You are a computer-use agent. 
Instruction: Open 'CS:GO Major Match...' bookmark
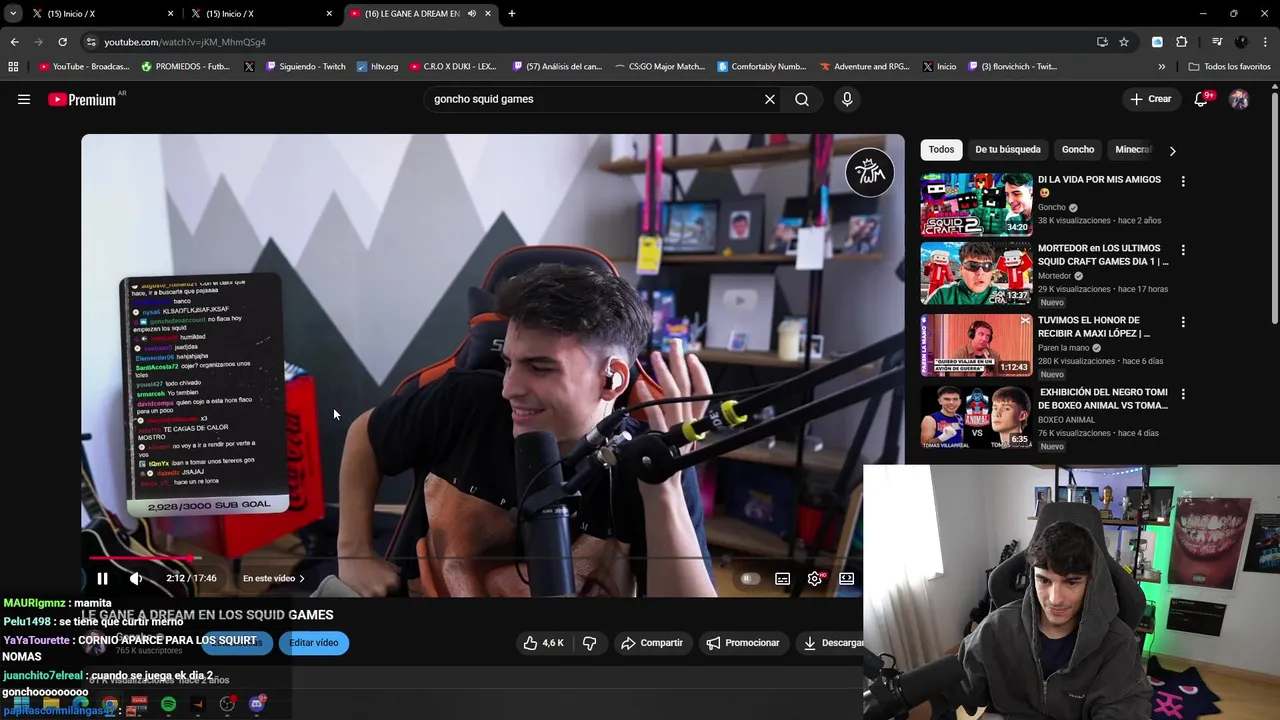(658, 67)
